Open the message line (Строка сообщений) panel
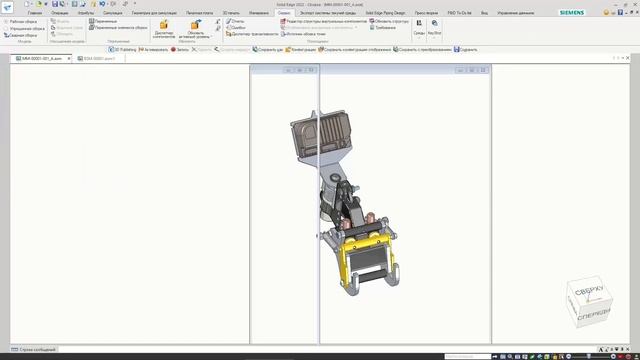Screen dimensions: 640x360 tap(33, 349)
